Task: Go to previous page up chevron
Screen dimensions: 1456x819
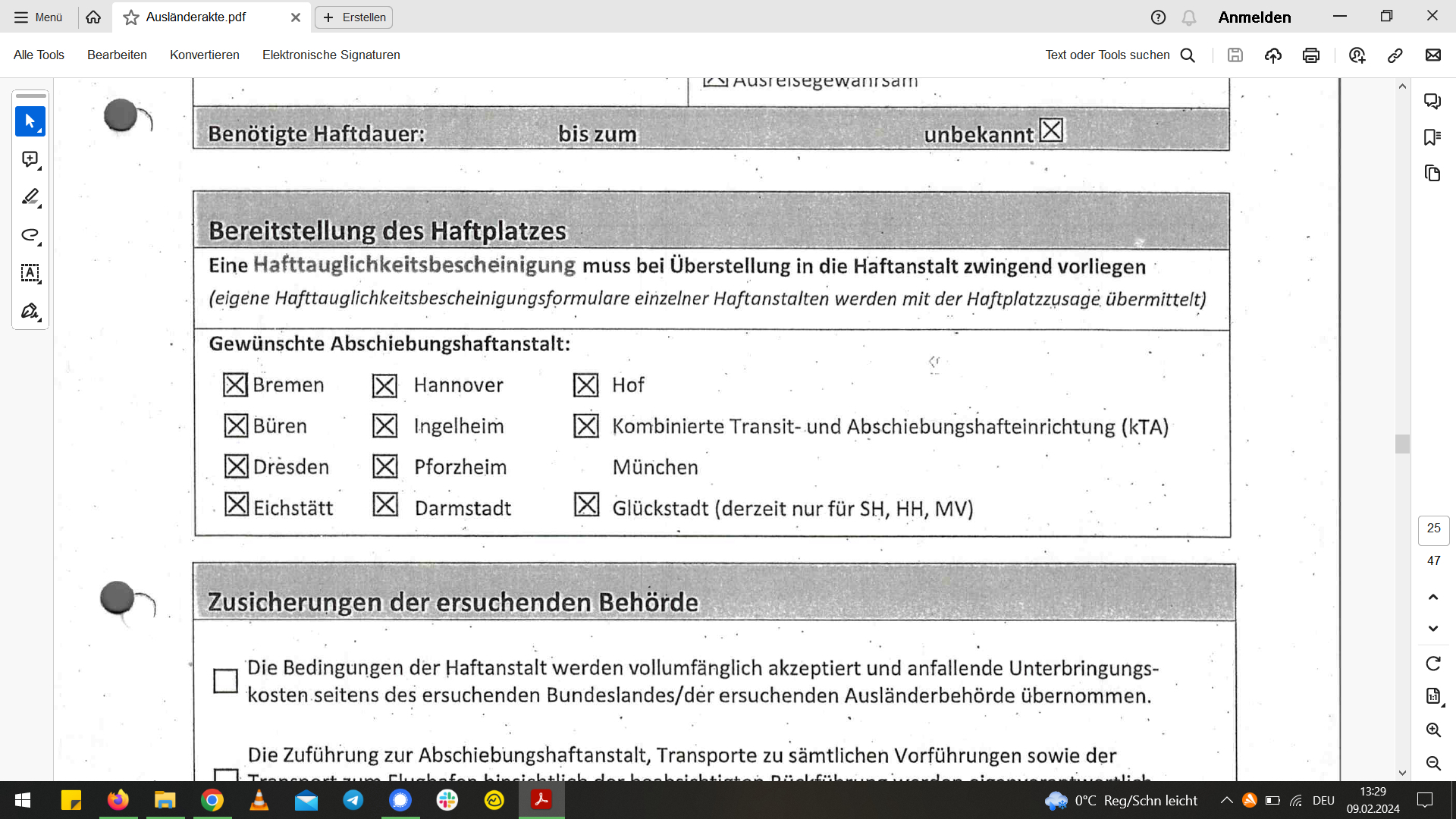Action: tap(1432, 598)
